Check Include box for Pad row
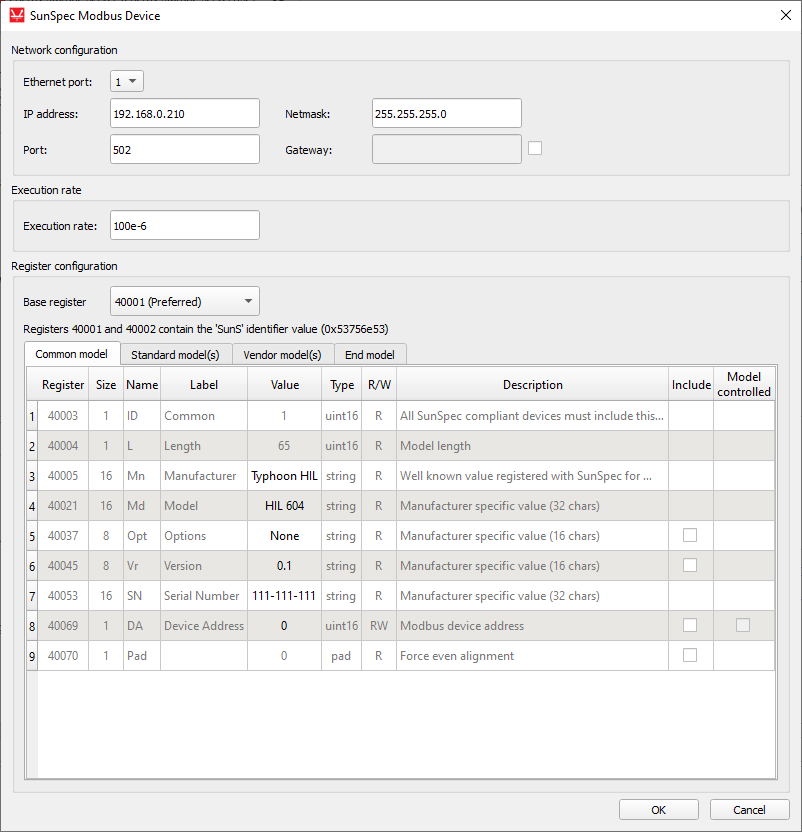This screenshot has width=802, height=832. [690, 655]
